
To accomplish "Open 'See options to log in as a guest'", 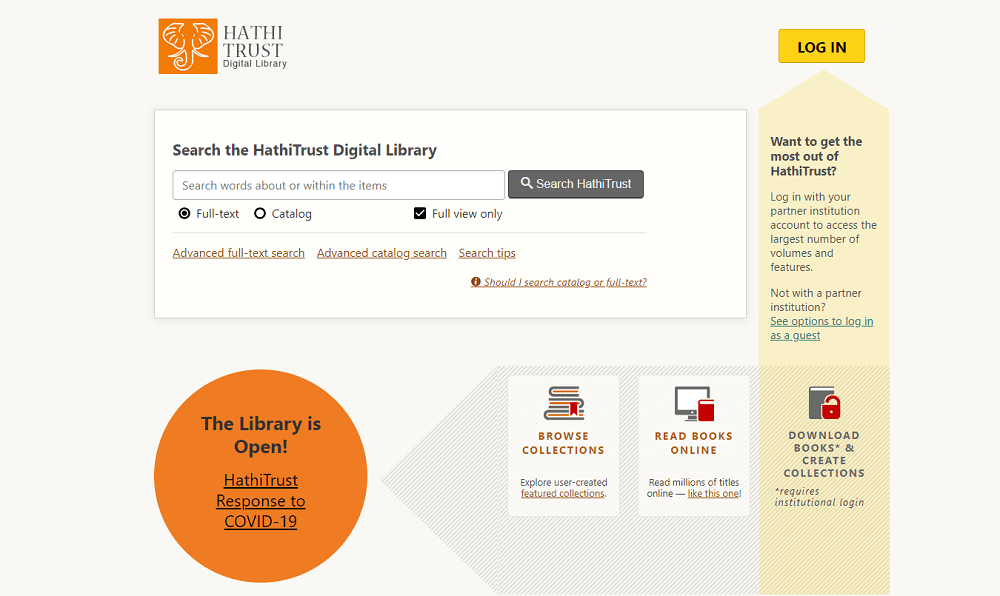I will coord(821,328).
